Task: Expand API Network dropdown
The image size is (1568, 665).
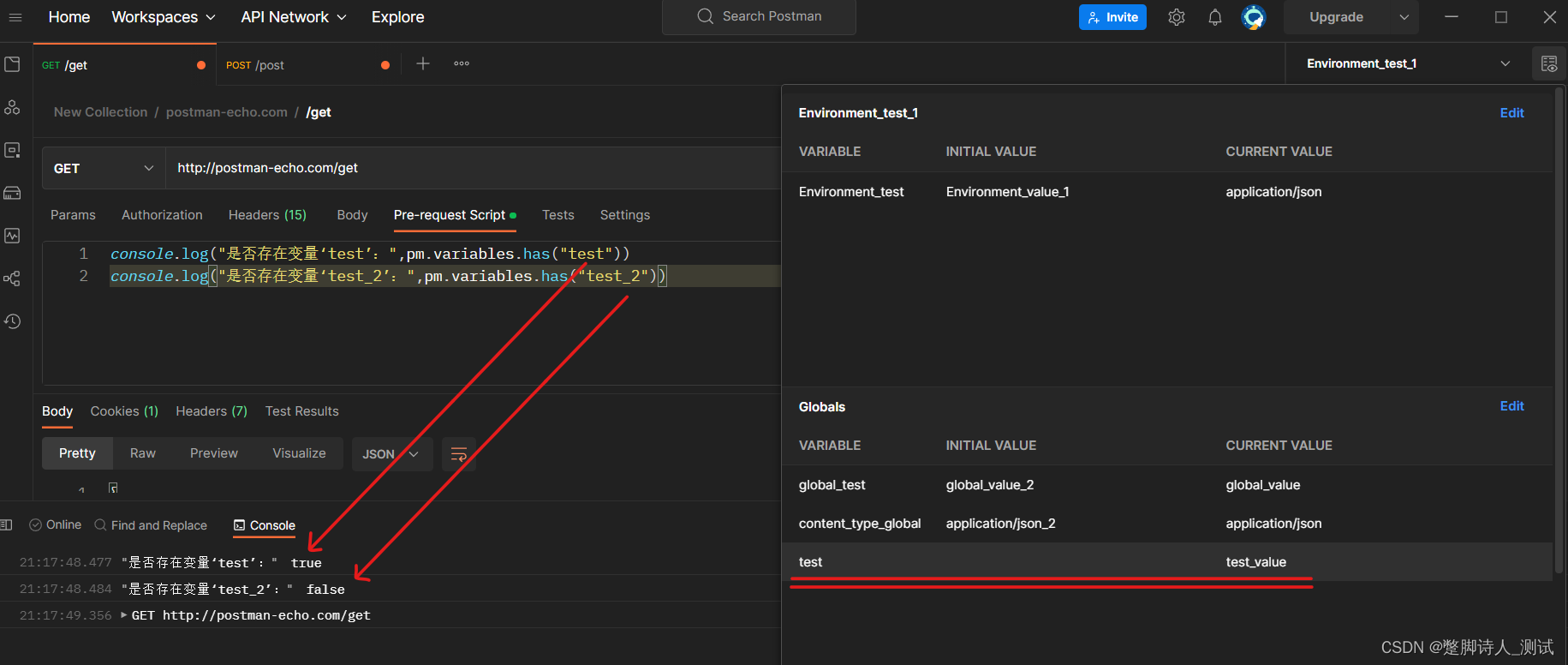Action: (x=294, y=17)
